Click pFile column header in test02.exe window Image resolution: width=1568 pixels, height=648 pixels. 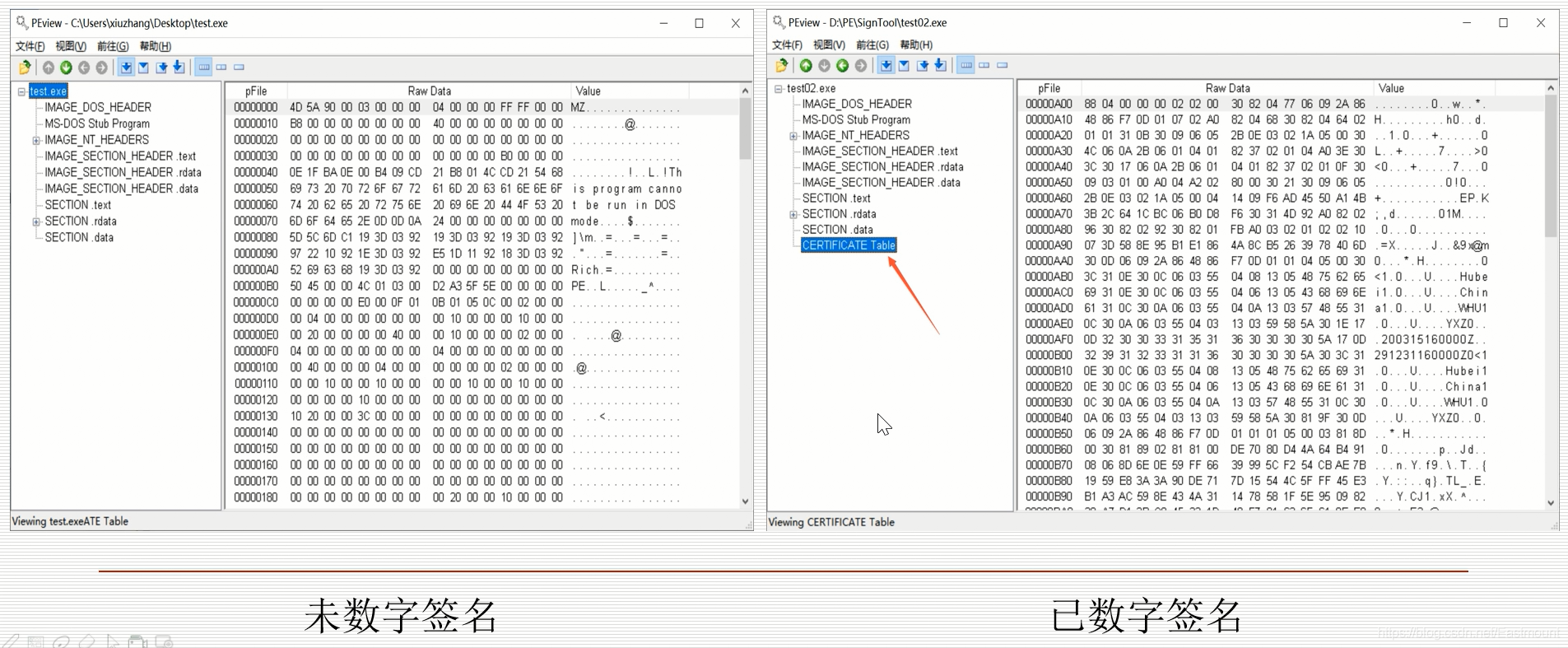tap(1049, 88)
